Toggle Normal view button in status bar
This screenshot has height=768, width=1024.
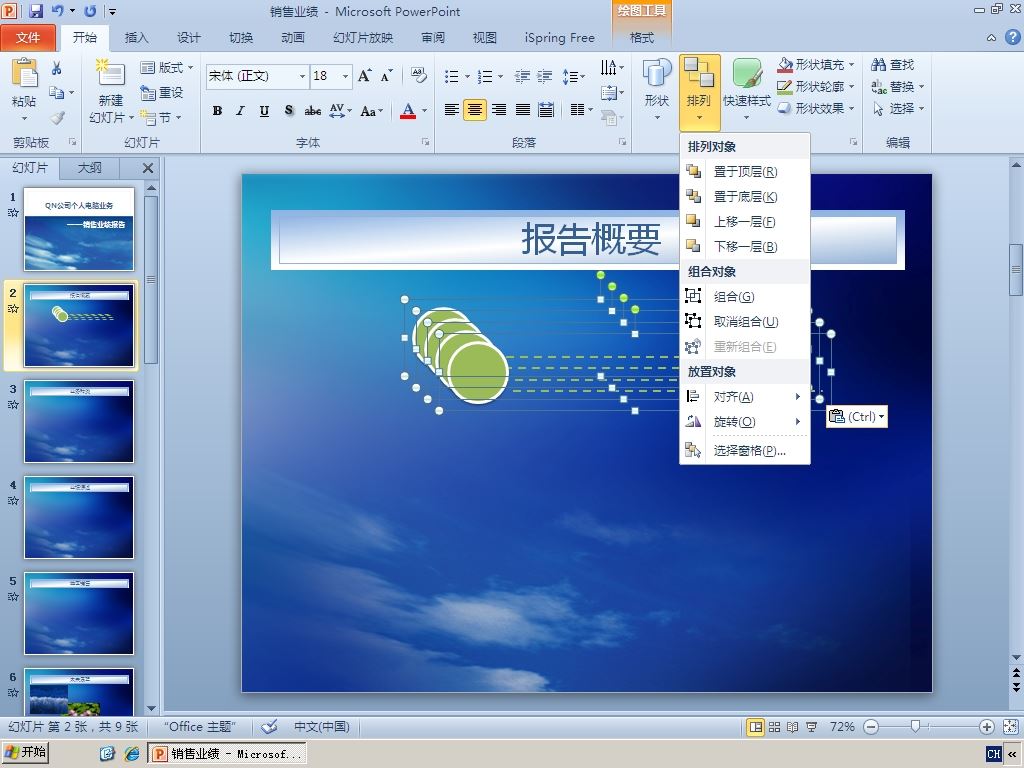click(x=756, y=727)
